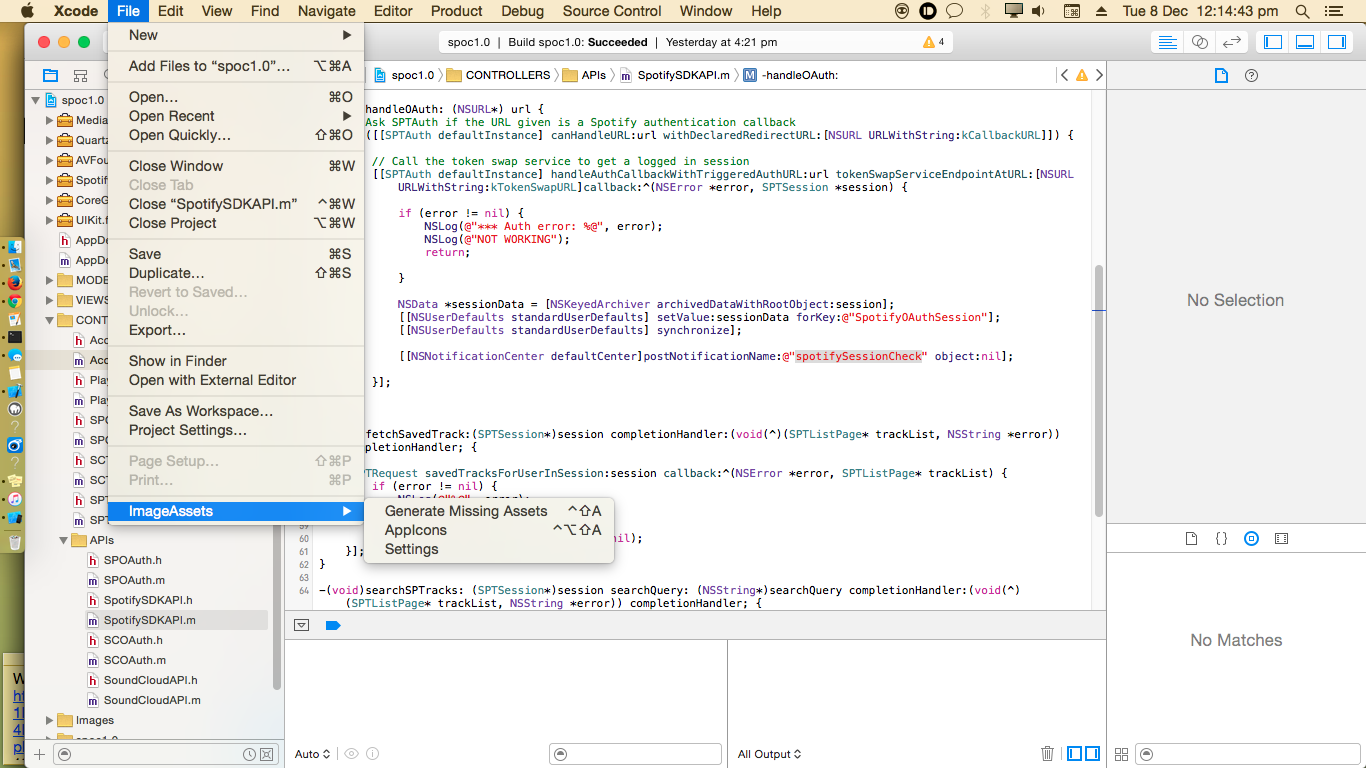The width and height of the screenshot is (1366, 768).
Task: Collapse the APIs folder
Action: (64, 540)
